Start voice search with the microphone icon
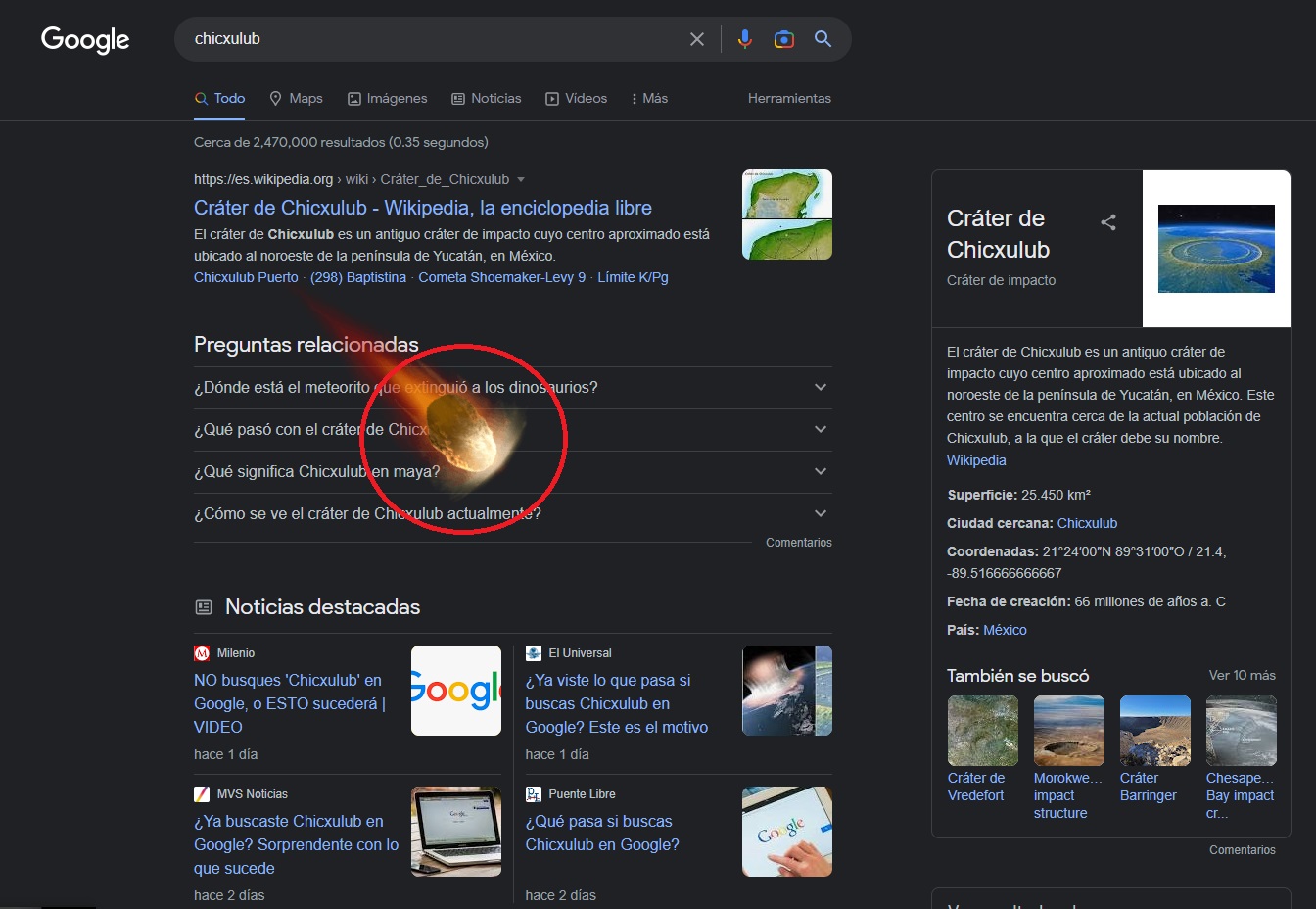 click(x=745, y=39)
